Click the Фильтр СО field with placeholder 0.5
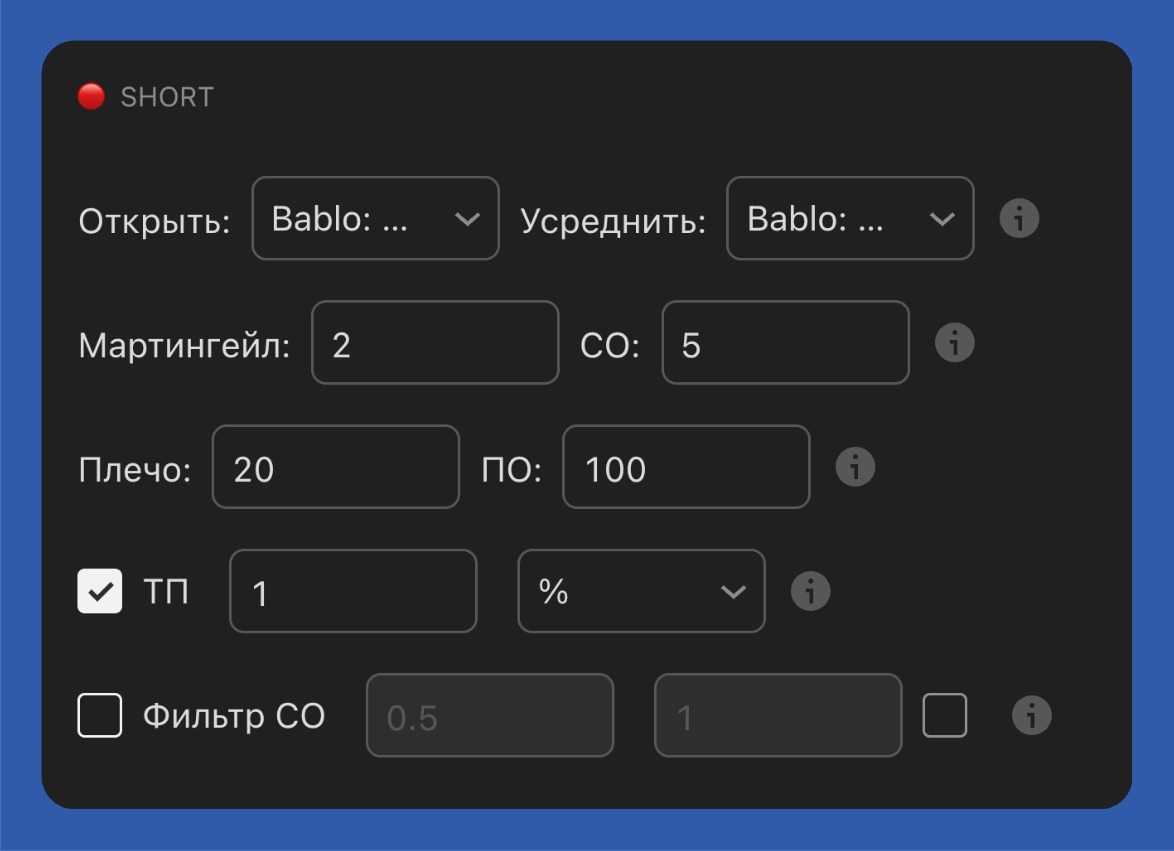Screen dimensions: 1174x851 490,715
